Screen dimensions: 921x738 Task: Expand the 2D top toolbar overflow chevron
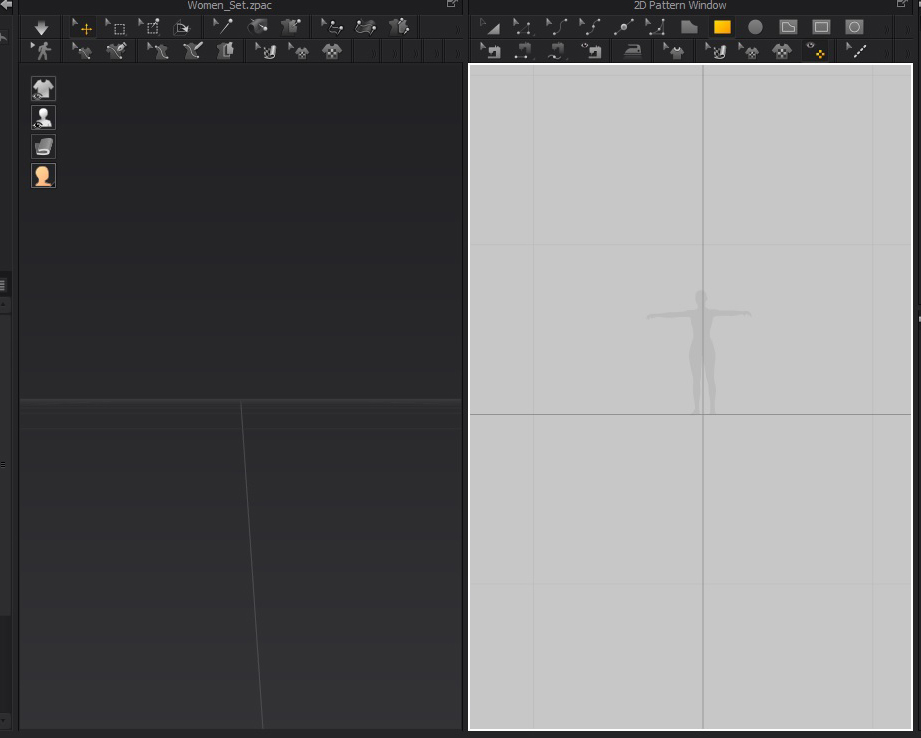click(x=886, y=28)
